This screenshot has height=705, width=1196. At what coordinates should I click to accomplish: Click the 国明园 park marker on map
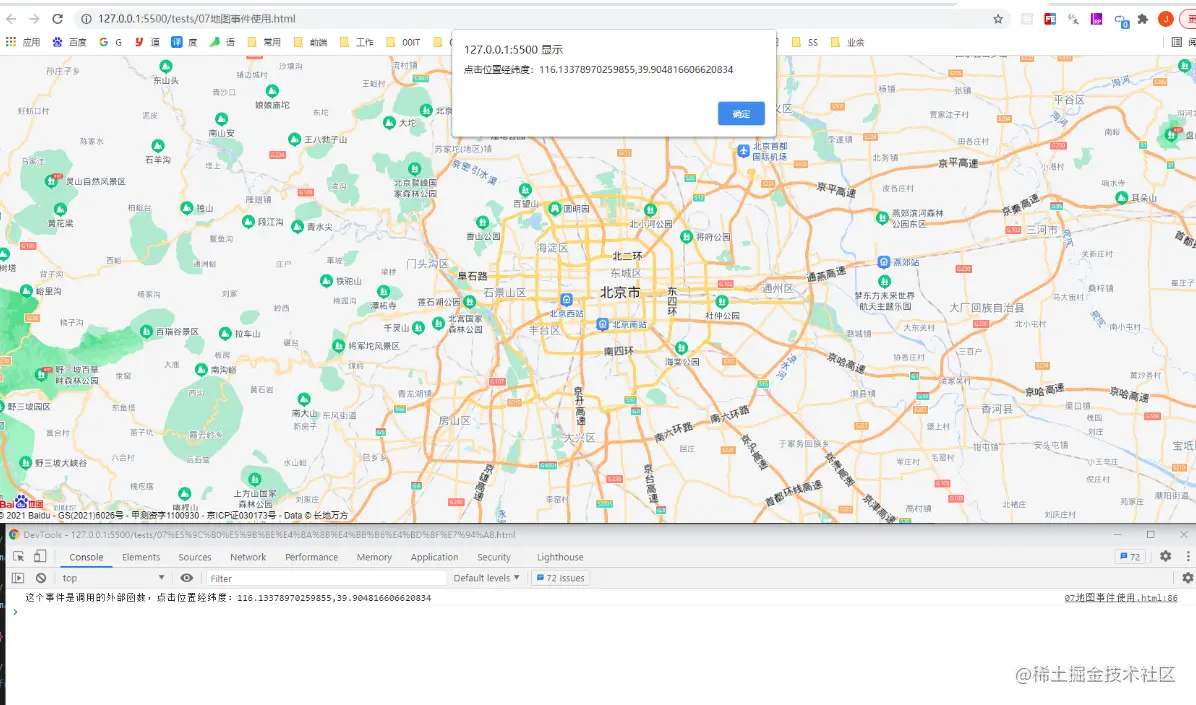coord(555,208)
